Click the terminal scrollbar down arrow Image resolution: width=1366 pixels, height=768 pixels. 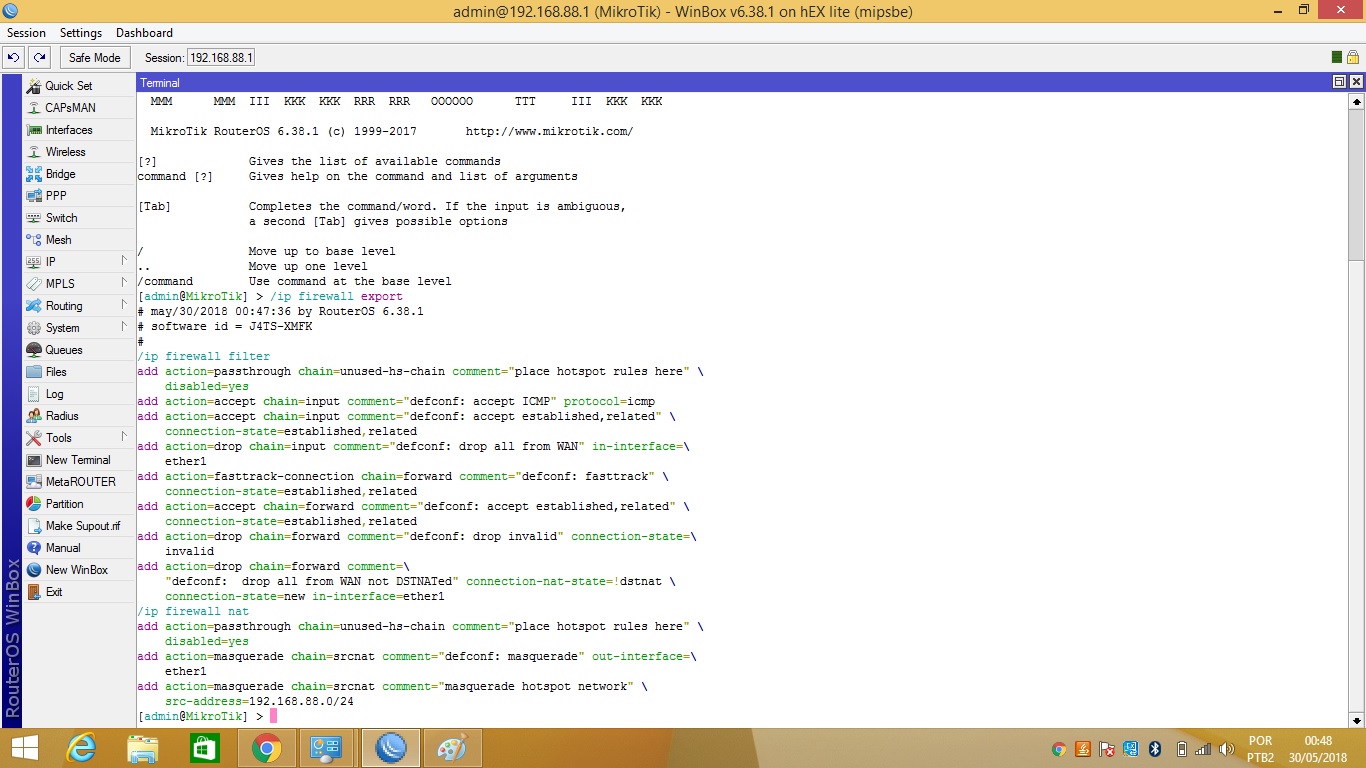[x=1357, y=719]
